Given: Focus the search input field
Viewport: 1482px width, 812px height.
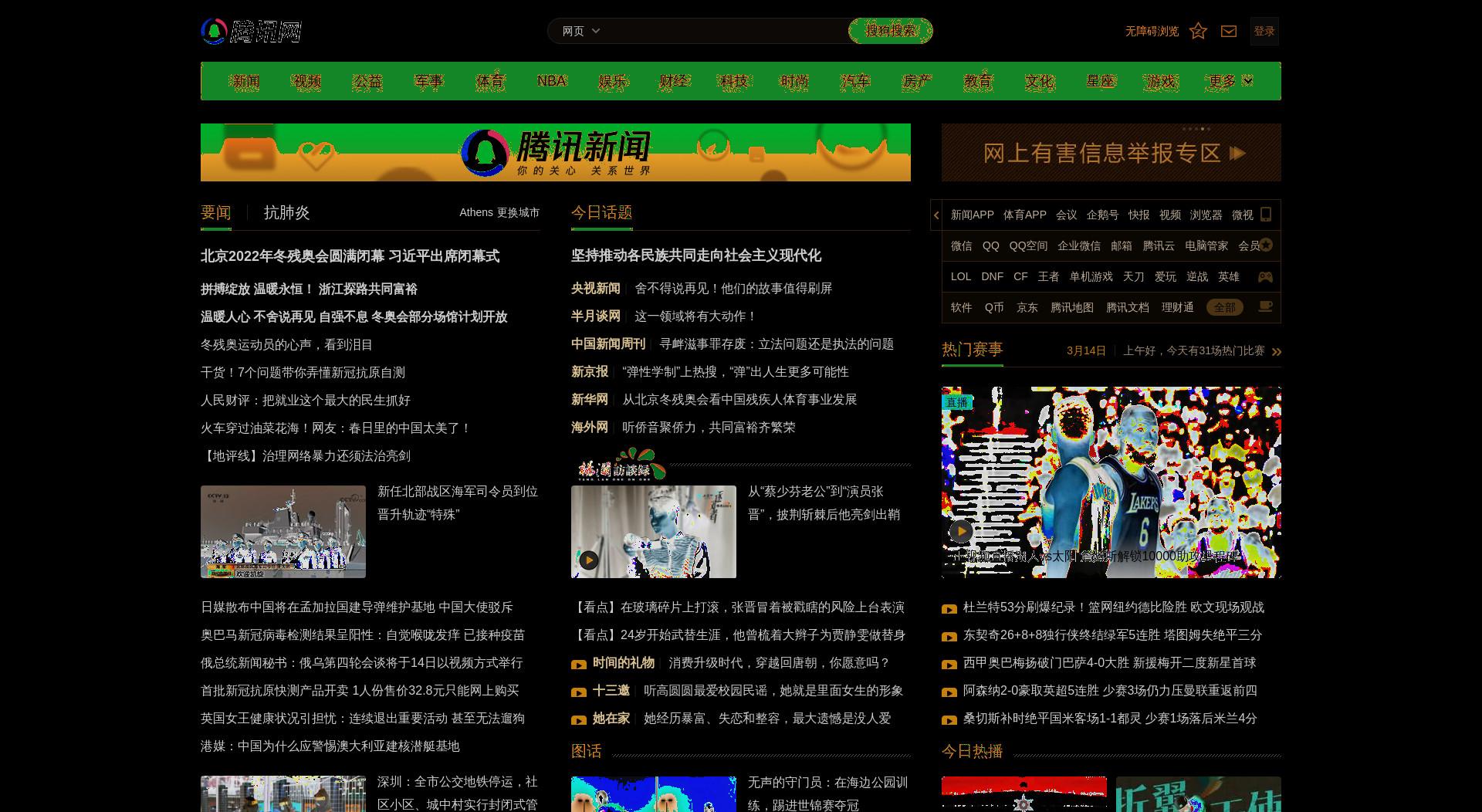Looking at the screenshot, I should (726, 31).
